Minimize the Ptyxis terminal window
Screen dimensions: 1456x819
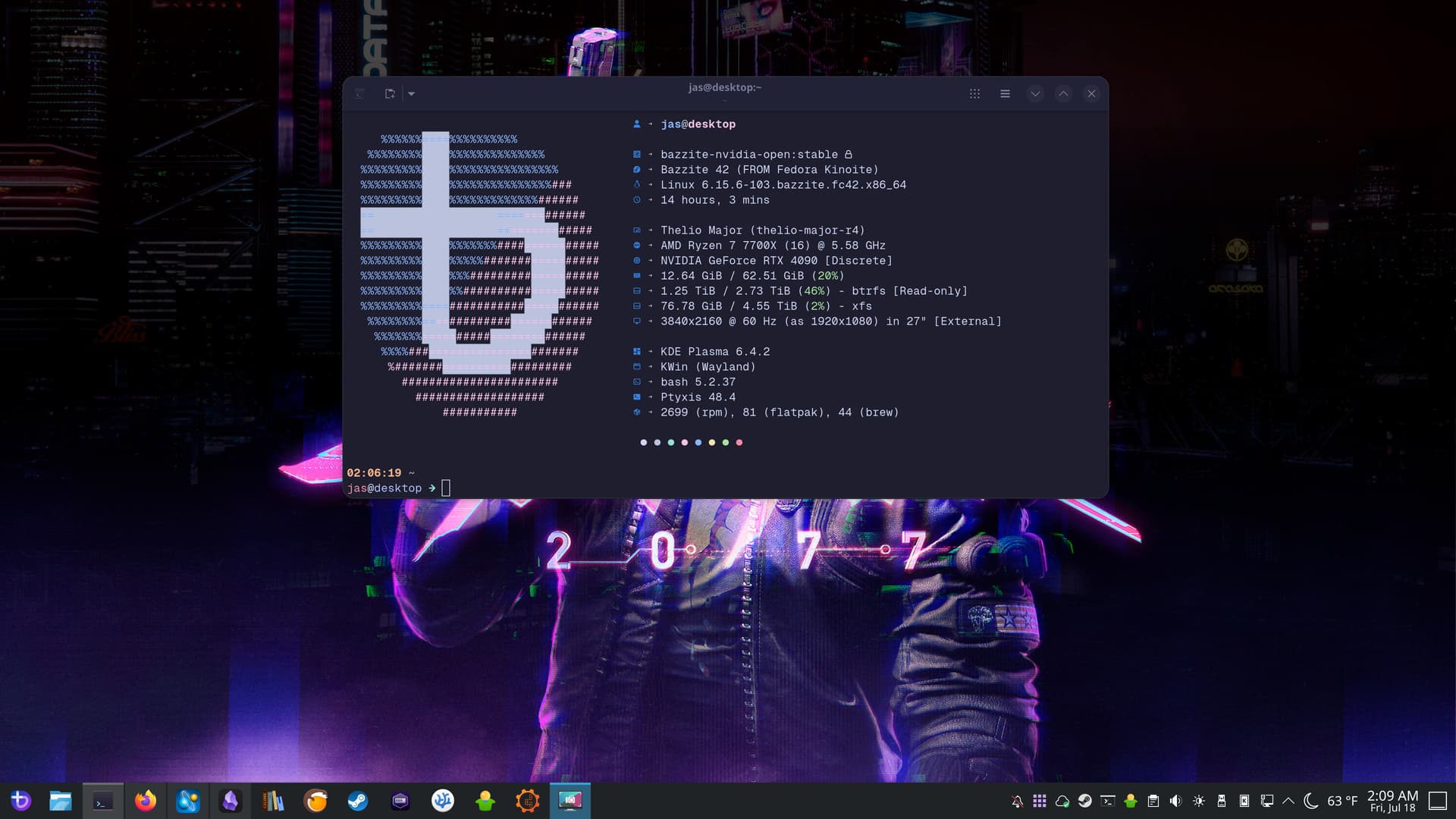[x=1035, y=93]
